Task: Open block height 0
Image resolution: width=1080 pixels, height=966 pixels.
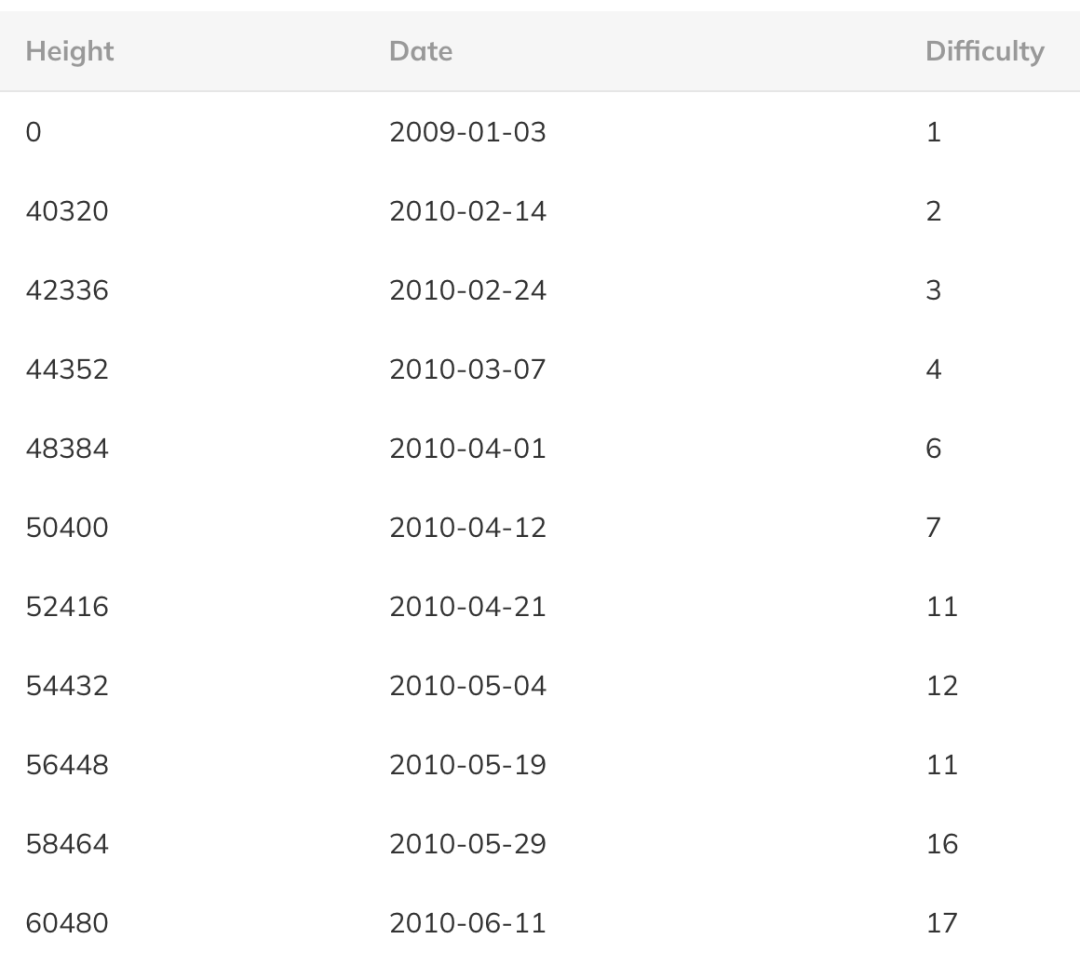Action: [33, 132]
